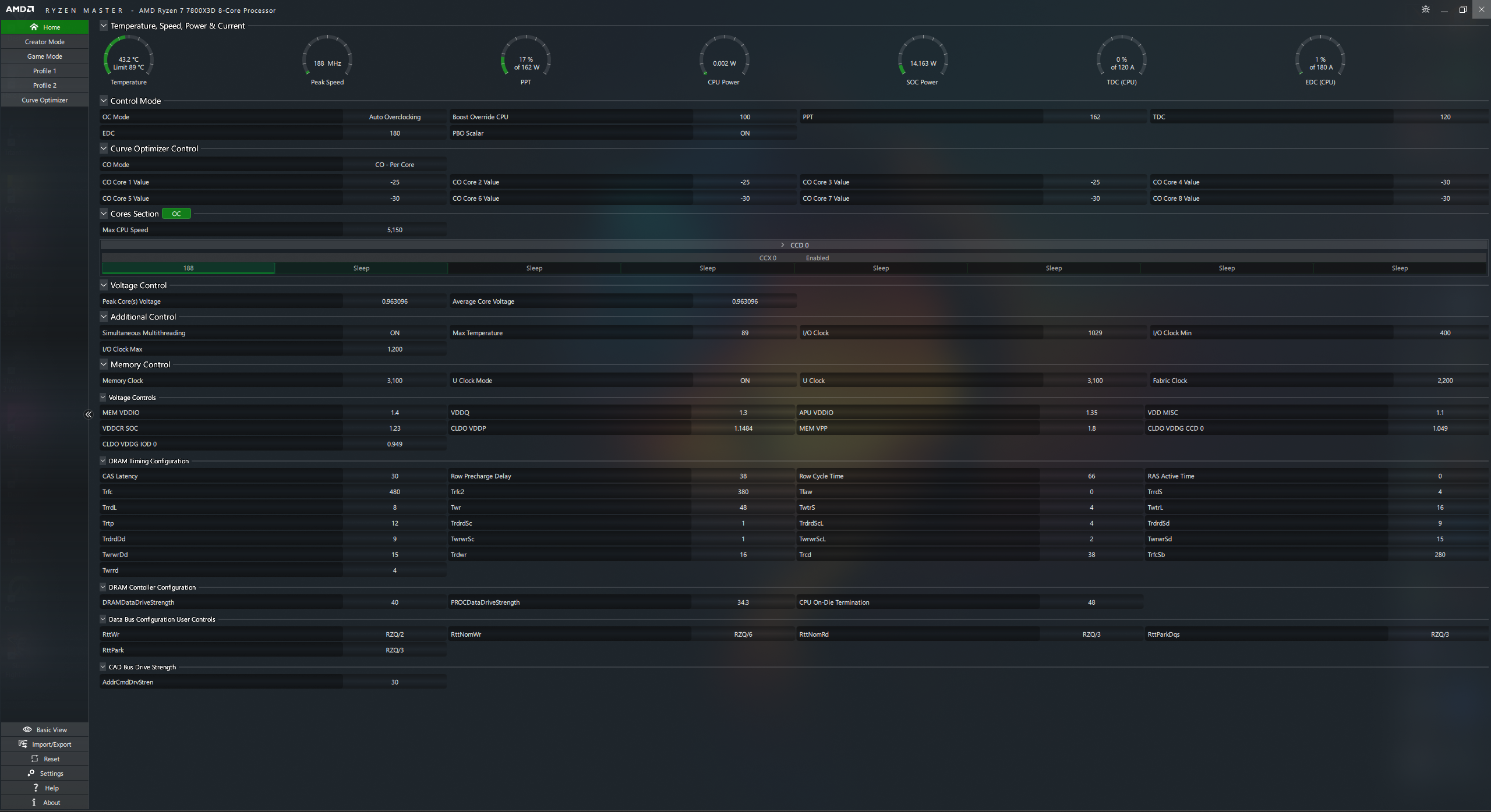Open Profile 1 tab

tap(45, 71)
